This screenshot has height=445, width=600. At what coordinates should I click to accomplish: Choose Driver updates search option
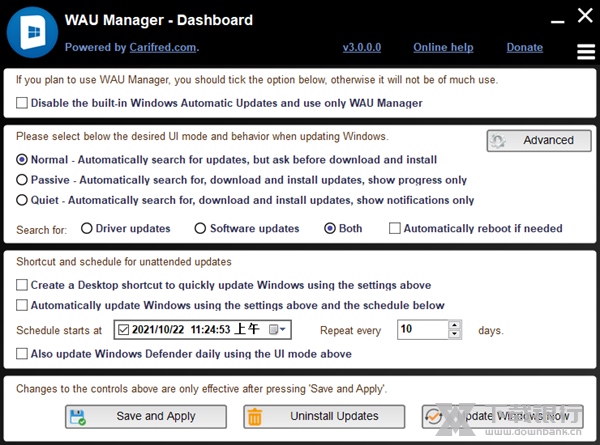click(87, 229)
